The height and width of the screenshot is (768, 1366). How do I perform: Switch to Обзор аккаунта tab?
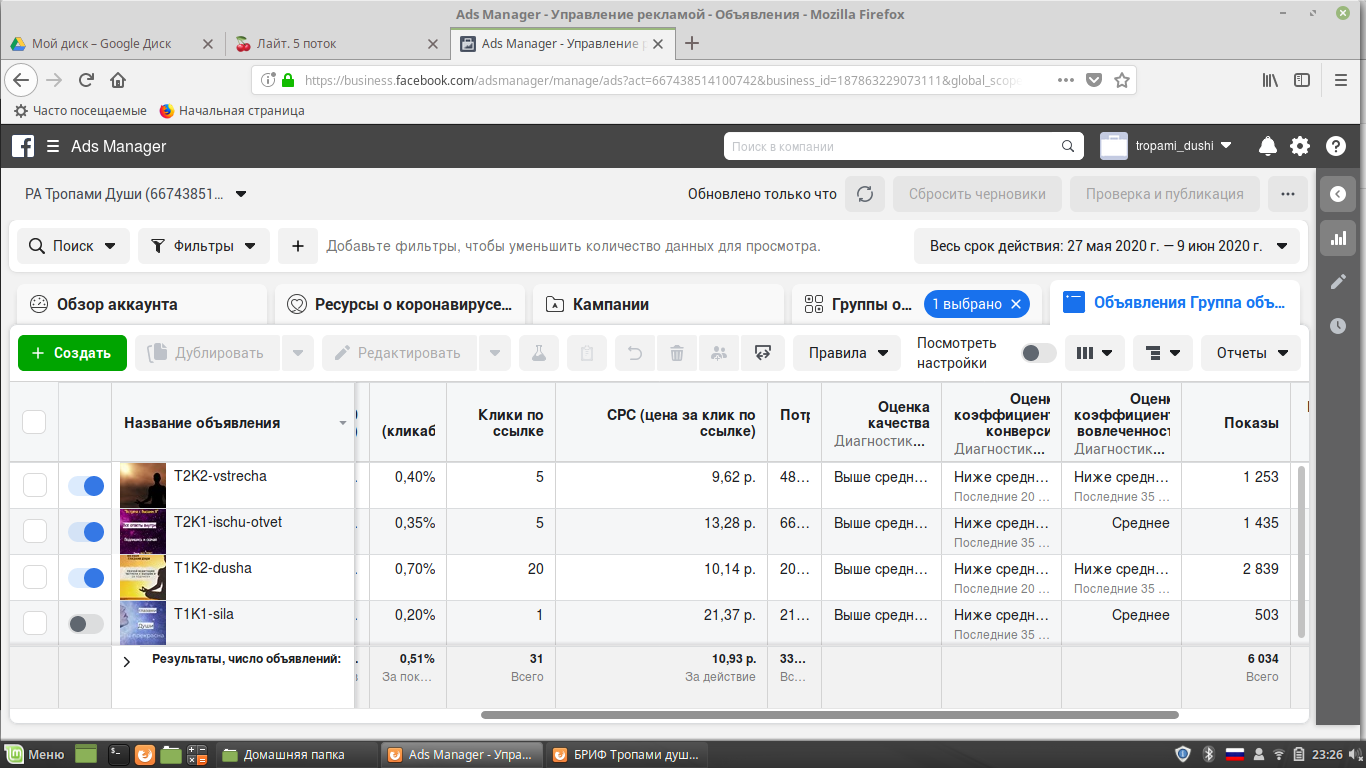142,304
